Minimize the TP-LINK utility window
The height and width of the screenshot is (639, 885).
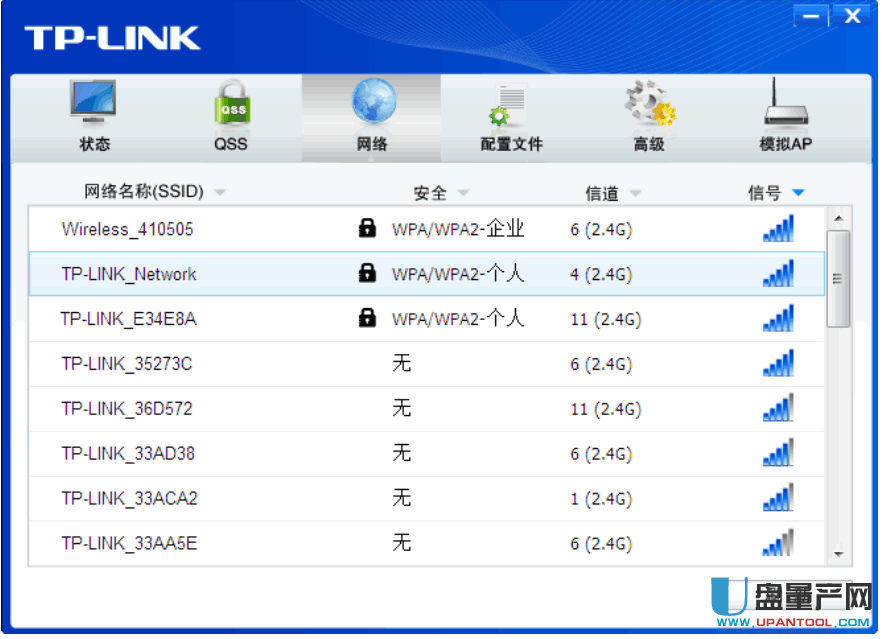click(x=811, y=16)
